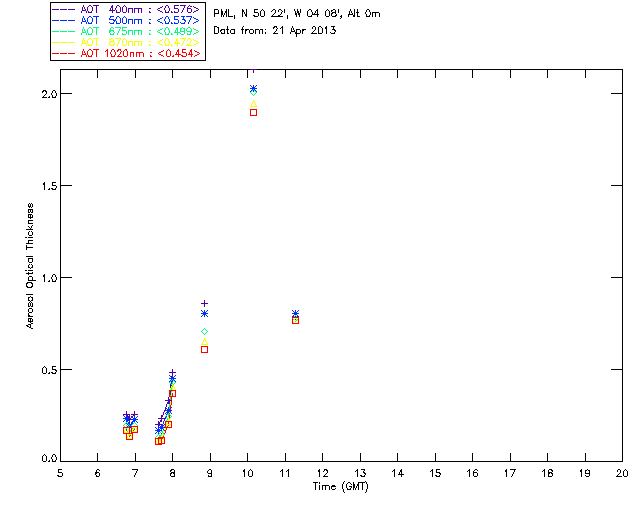The width and height of the screenshot is (640, 512).
Task: Click the AOT 675nm legend entry
Action: [x=127, y=31]
